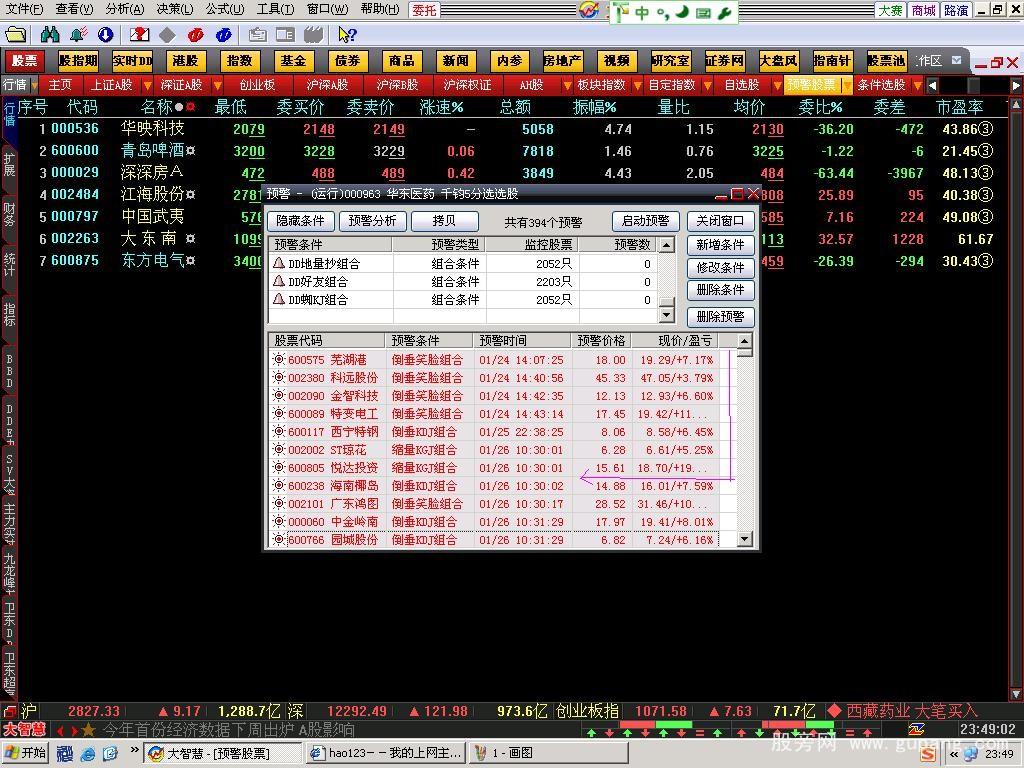The height and width of the screenshot is (768, 1024).
Task: Open the 画图 Paint taskbar item
Action: pos(549,753)
